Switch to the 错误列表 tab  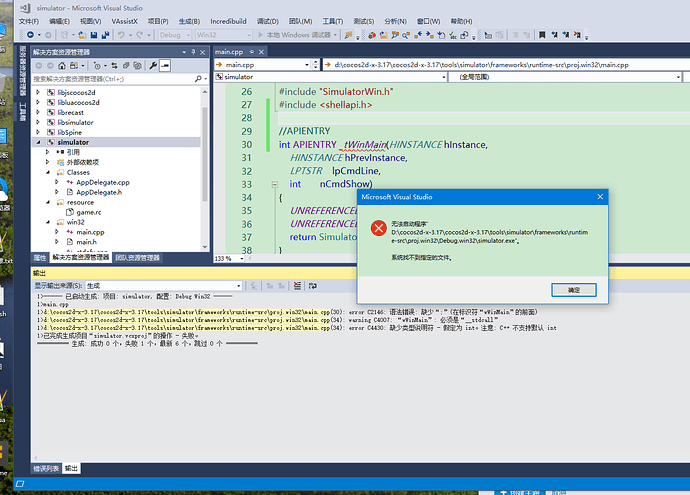pos(45,468)
